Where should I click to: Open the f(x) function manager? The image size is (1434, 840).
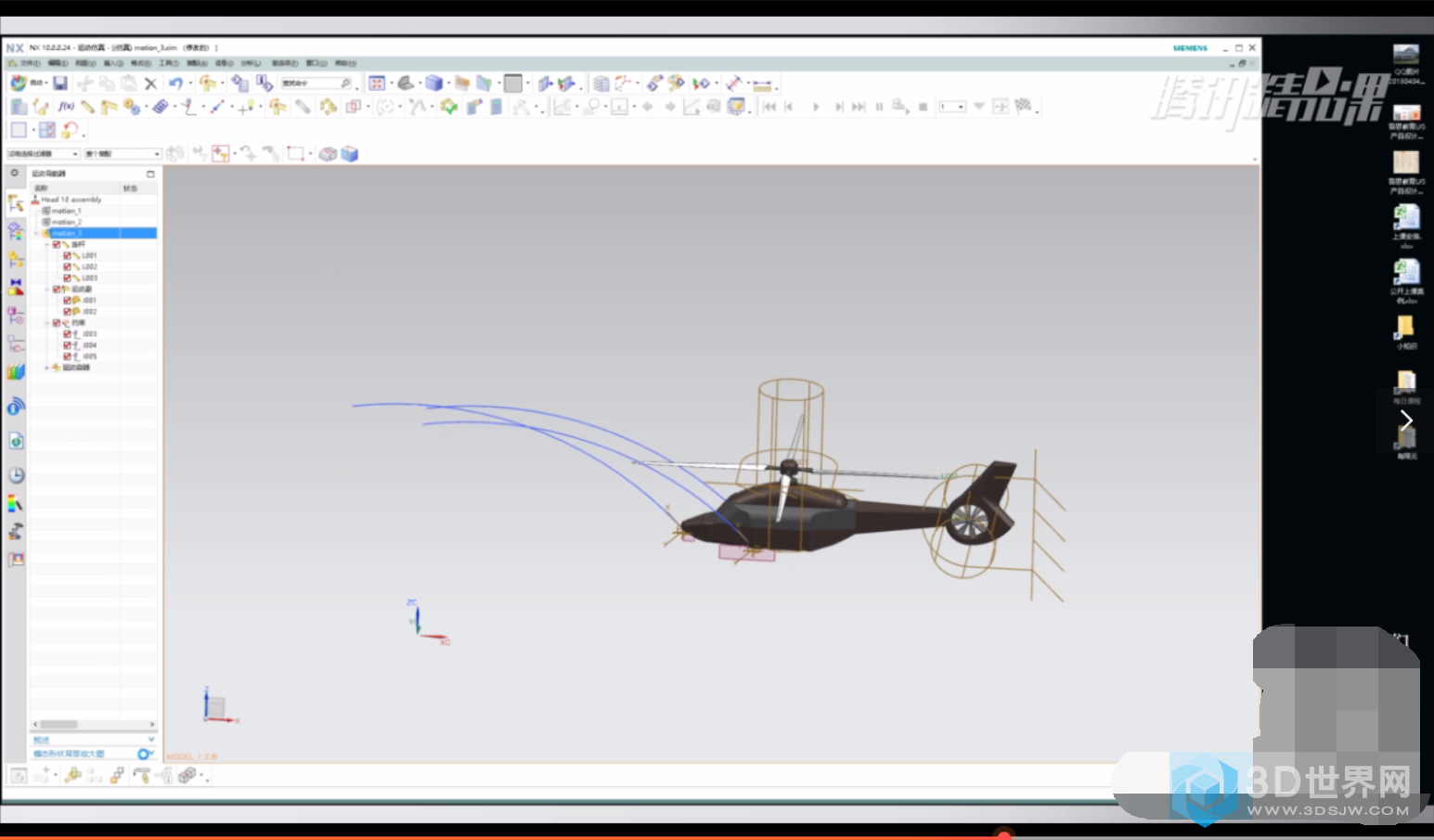point(67,107)
